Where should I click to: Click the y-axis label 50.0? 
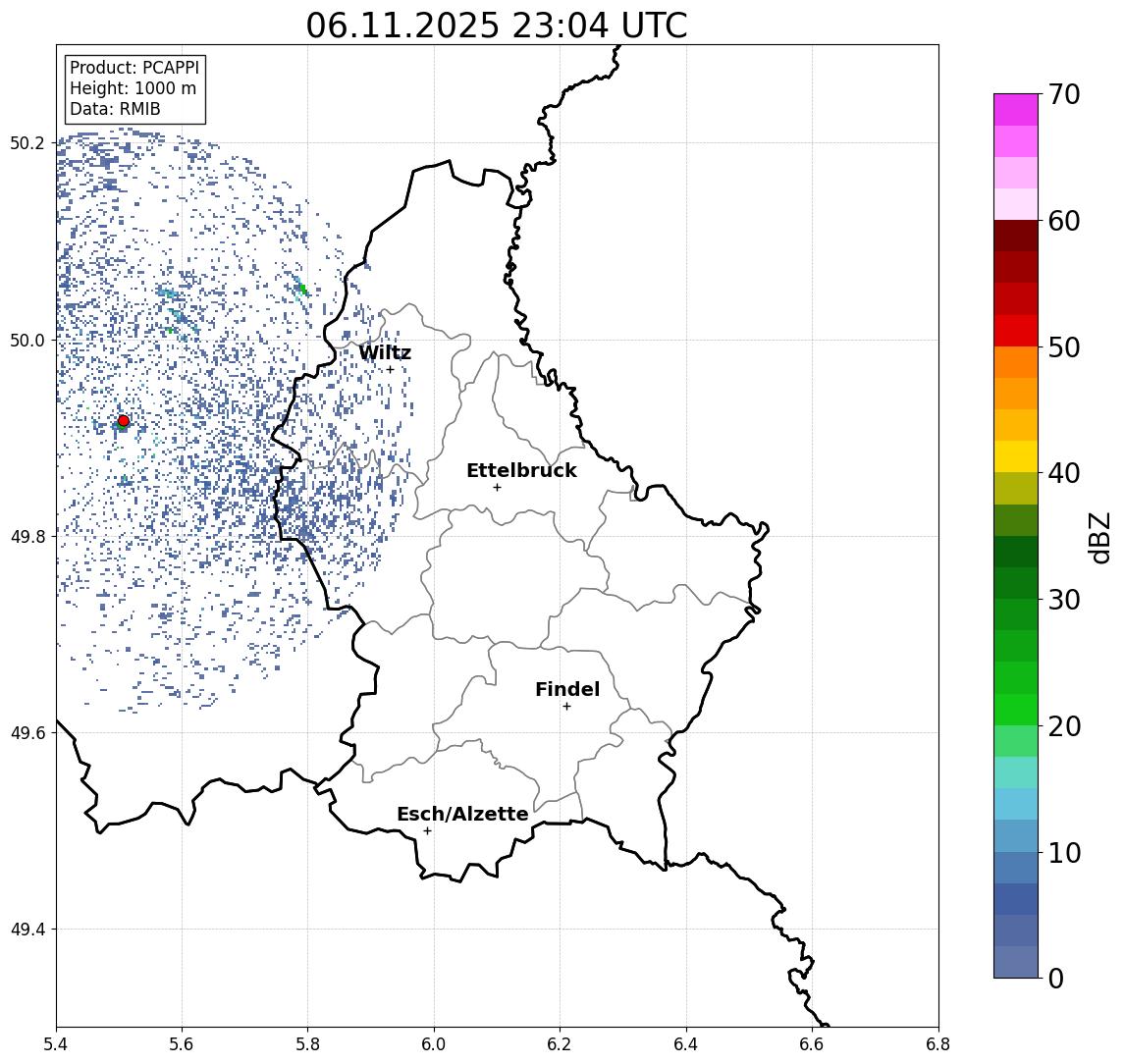tap(27, 340)
